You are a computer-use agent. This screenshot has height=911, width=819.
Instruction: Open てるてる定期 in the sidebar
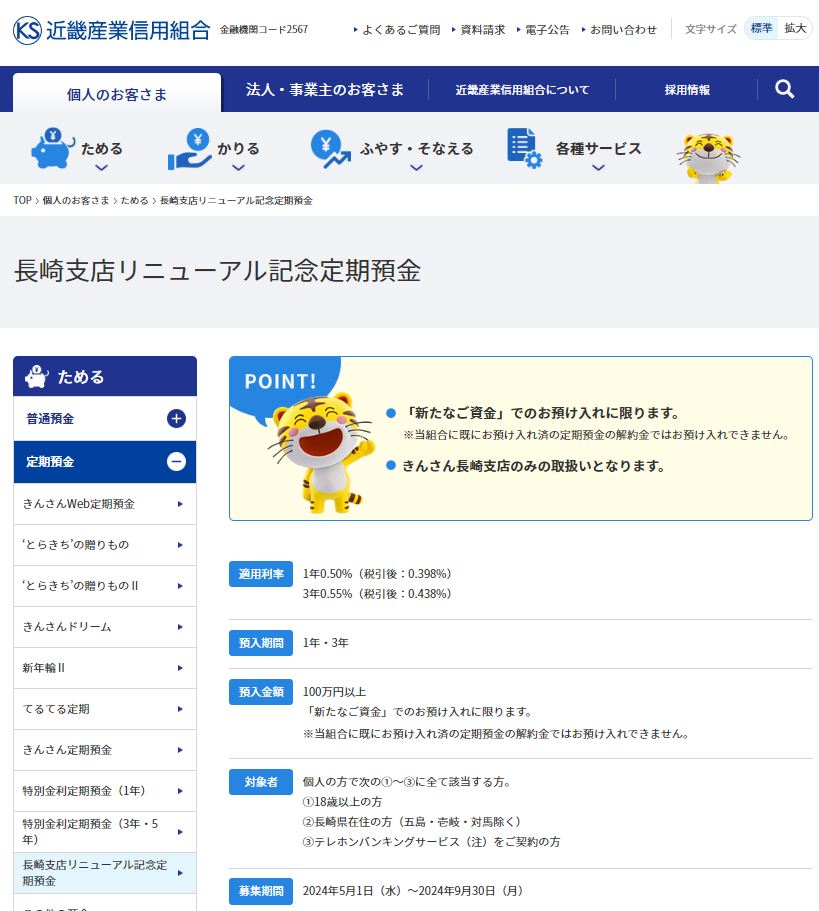(105, 709)
